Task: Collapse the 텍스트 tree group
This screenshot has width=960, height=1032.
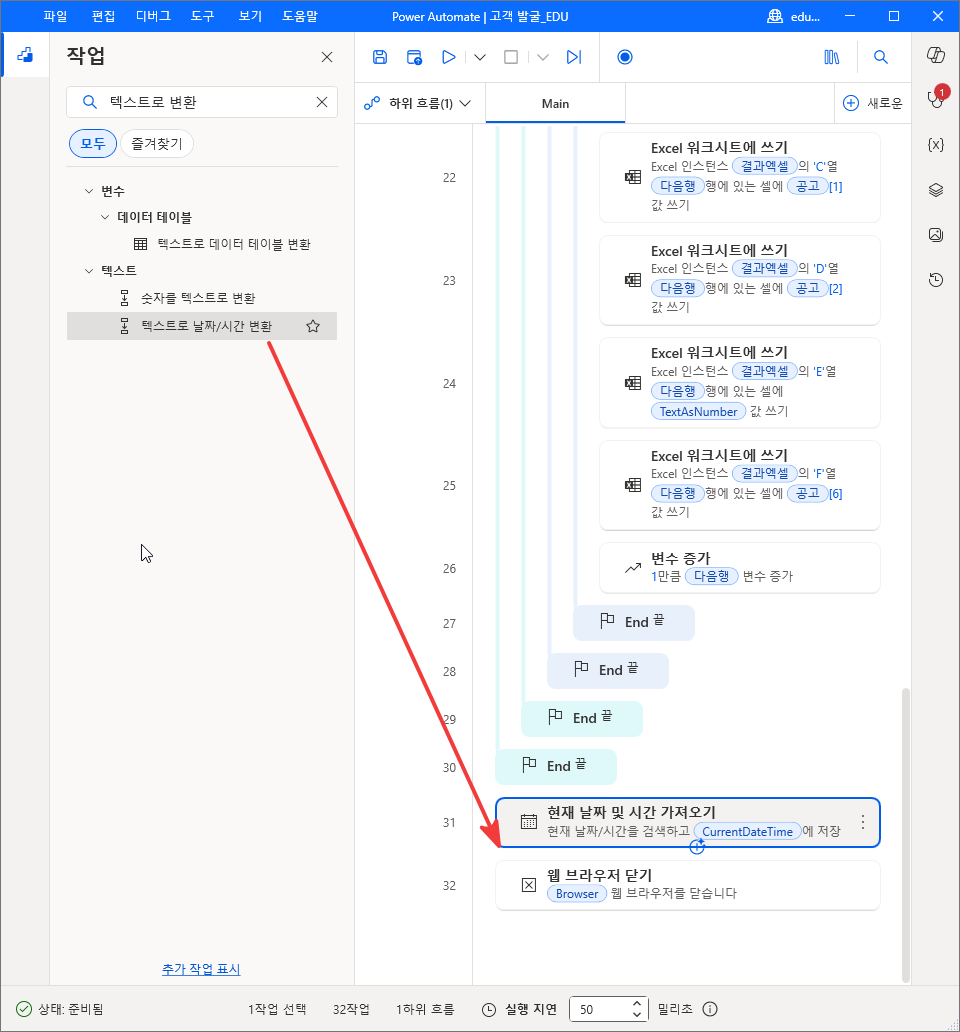Action: coord(89,271)
